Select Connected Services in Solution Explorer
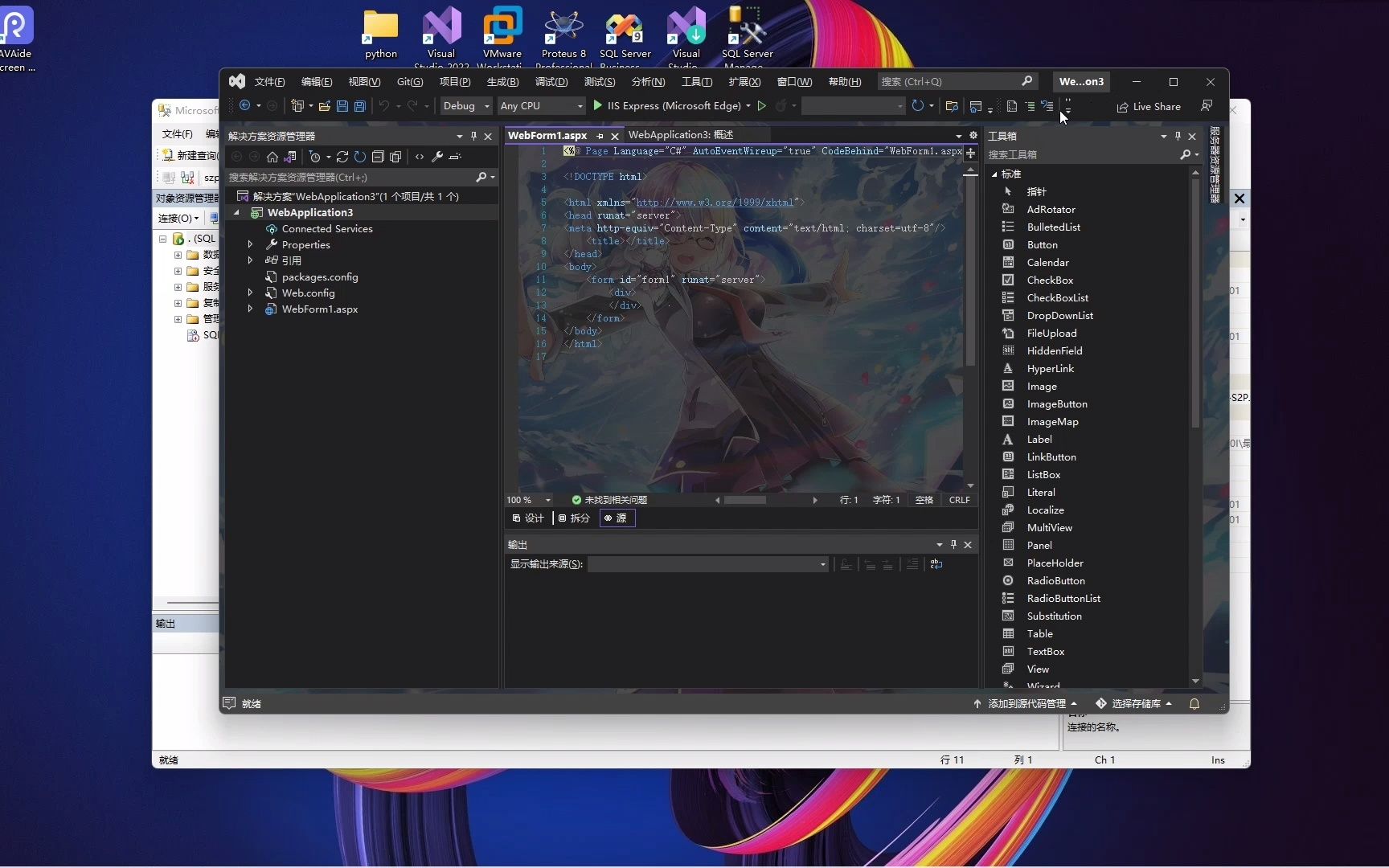This screenshot has width=1389, height=868. coord(326,228)
